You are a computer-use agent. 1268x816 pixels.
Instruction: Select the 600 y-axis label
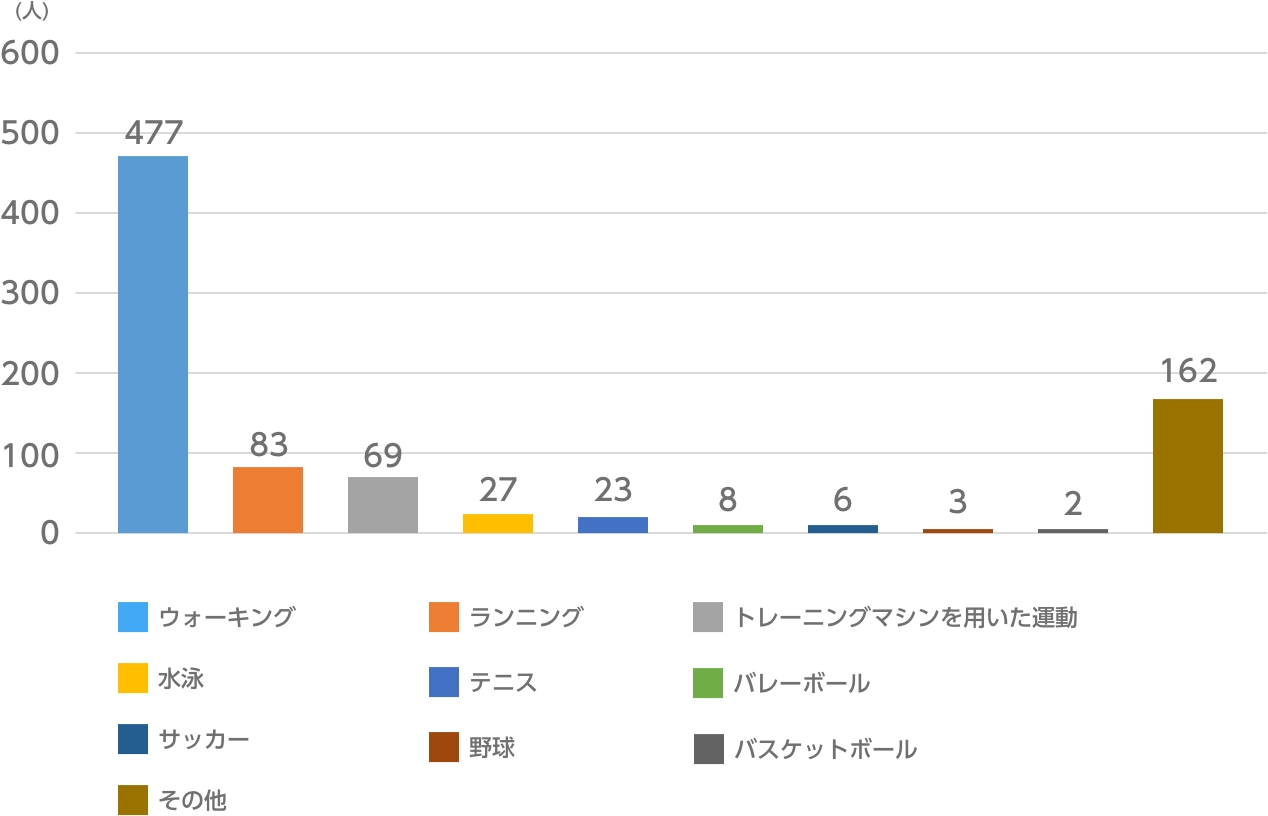31,53
